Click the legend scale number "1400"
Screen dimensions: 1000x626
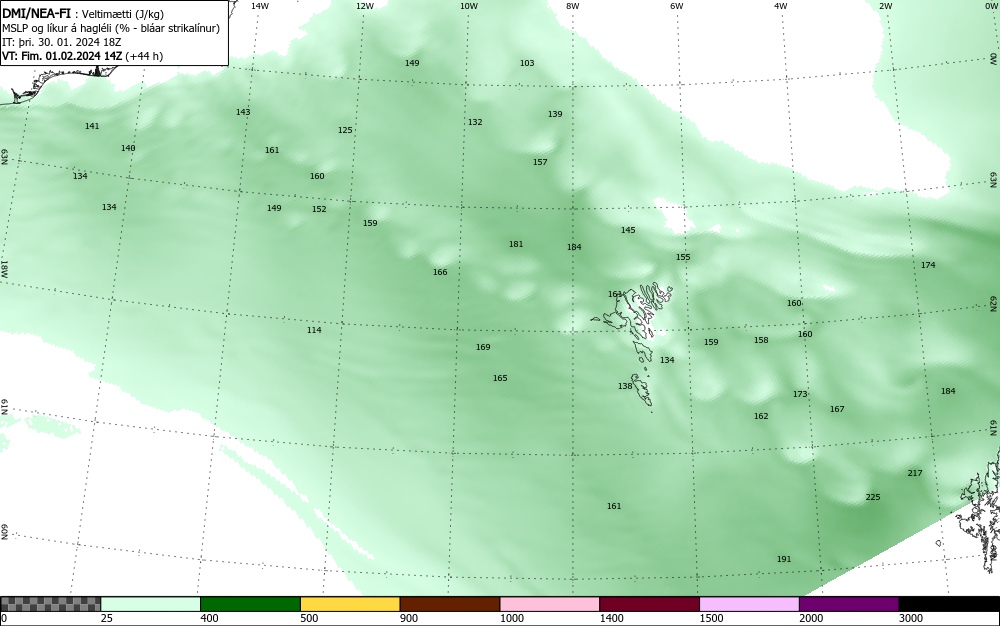[x=612, y=618]
